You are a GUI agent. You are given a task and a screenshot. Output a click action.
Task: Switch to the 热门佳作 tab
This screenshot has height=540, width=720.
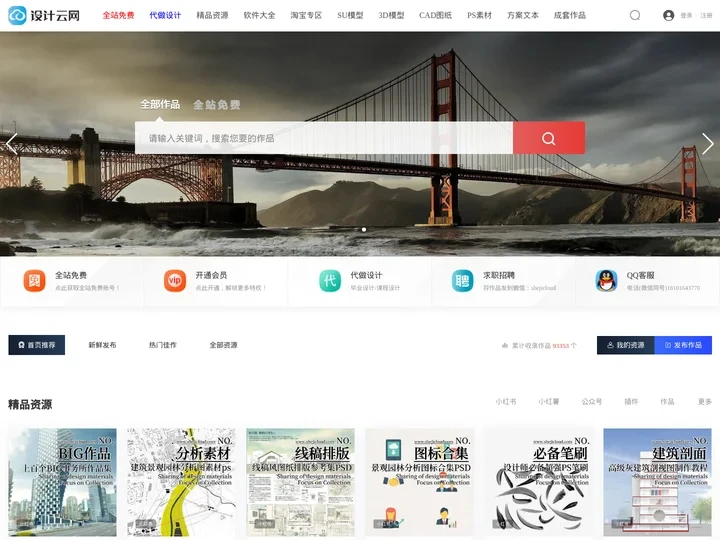click(163, 345)
